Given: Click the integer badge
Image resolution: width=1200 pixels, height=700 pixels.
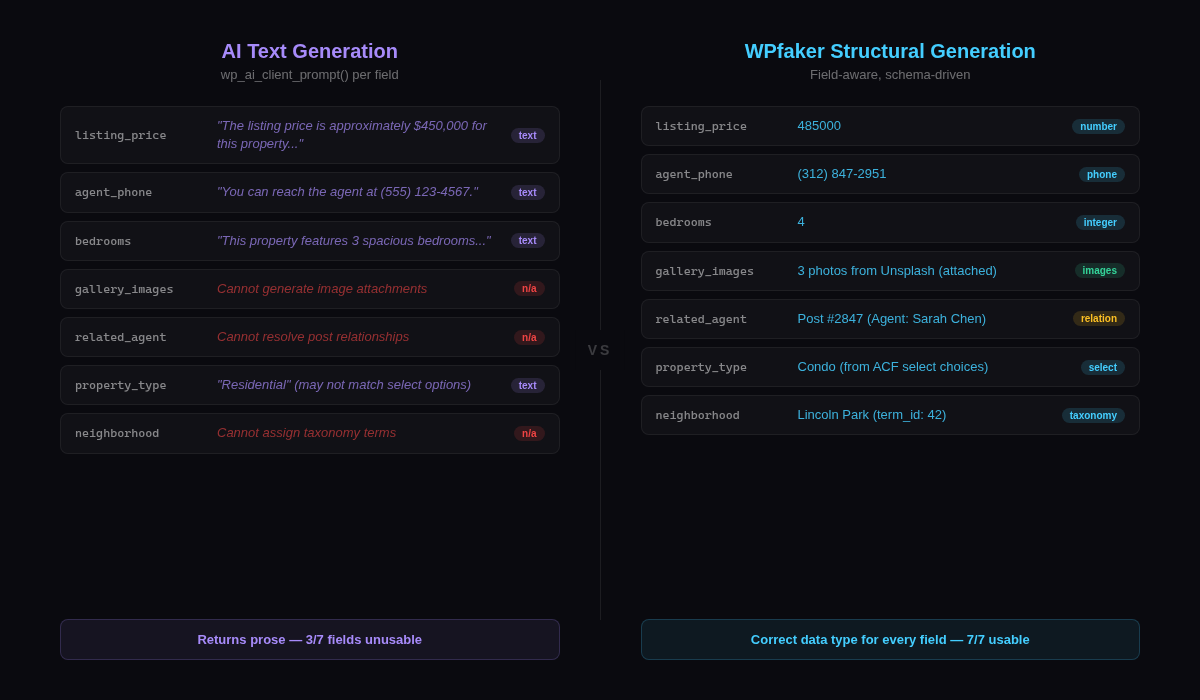Looking at the screenshot, I should (1100, 222).
